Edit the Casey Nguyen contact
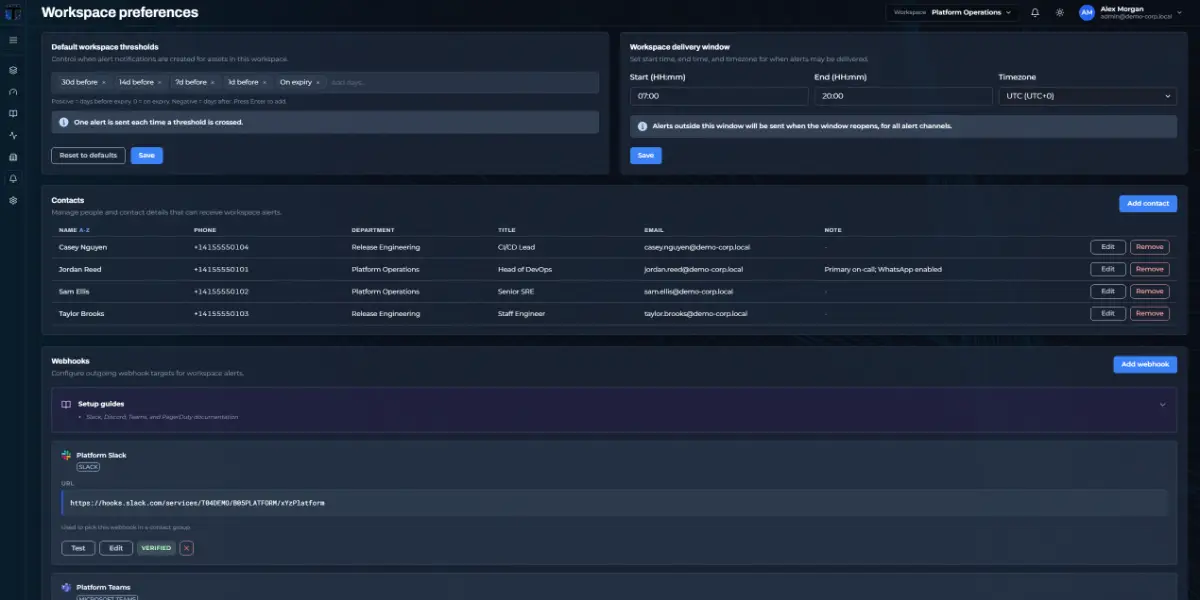The image size is (1200, 600). click(x=1107, y=247)
